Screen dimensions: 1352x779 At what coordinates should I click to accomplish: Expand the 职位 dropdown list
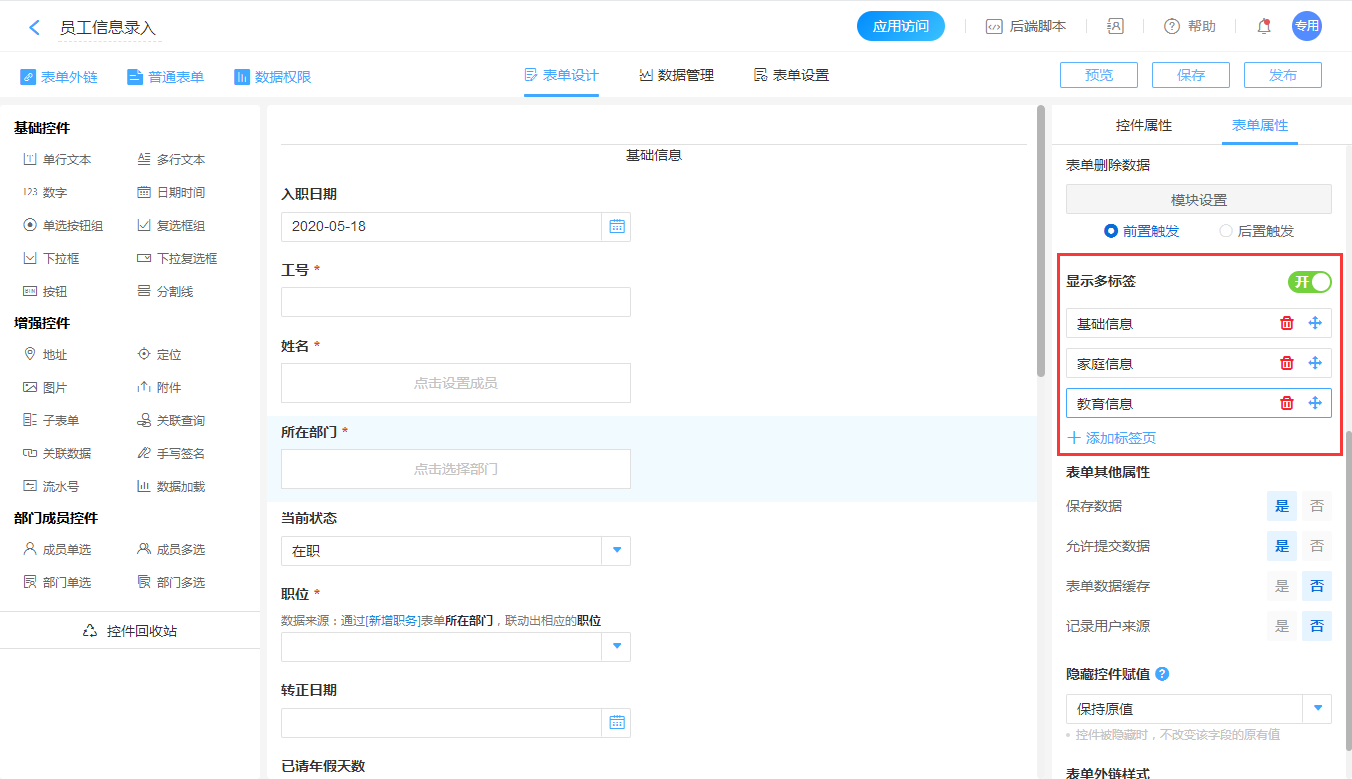coord(616,647)
